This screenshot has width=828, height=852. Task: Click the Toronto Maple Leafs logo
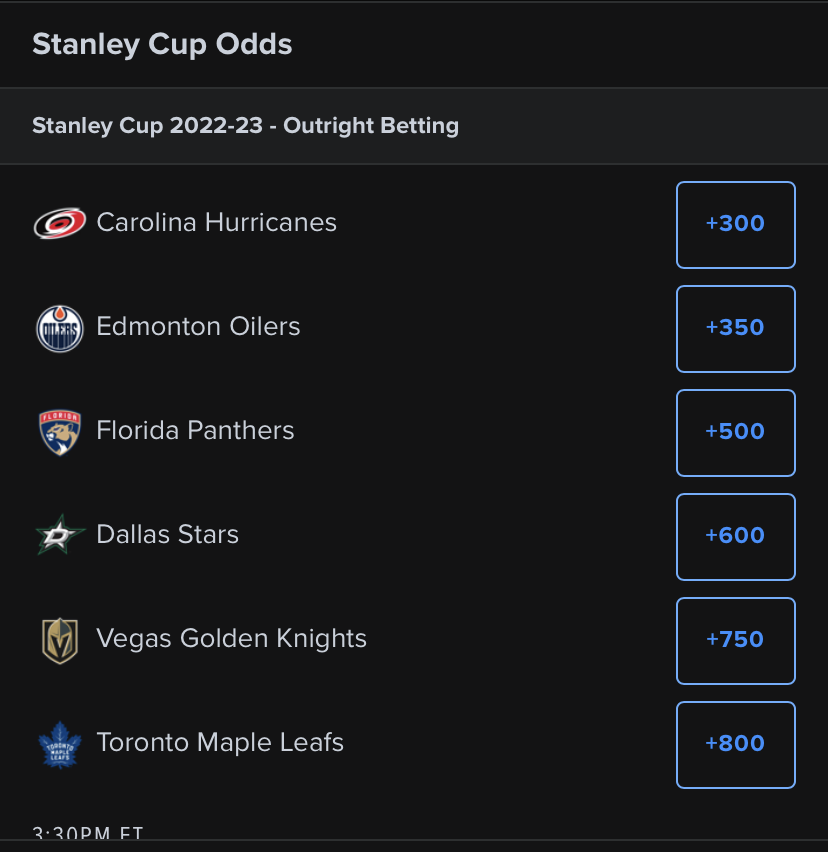60,745
